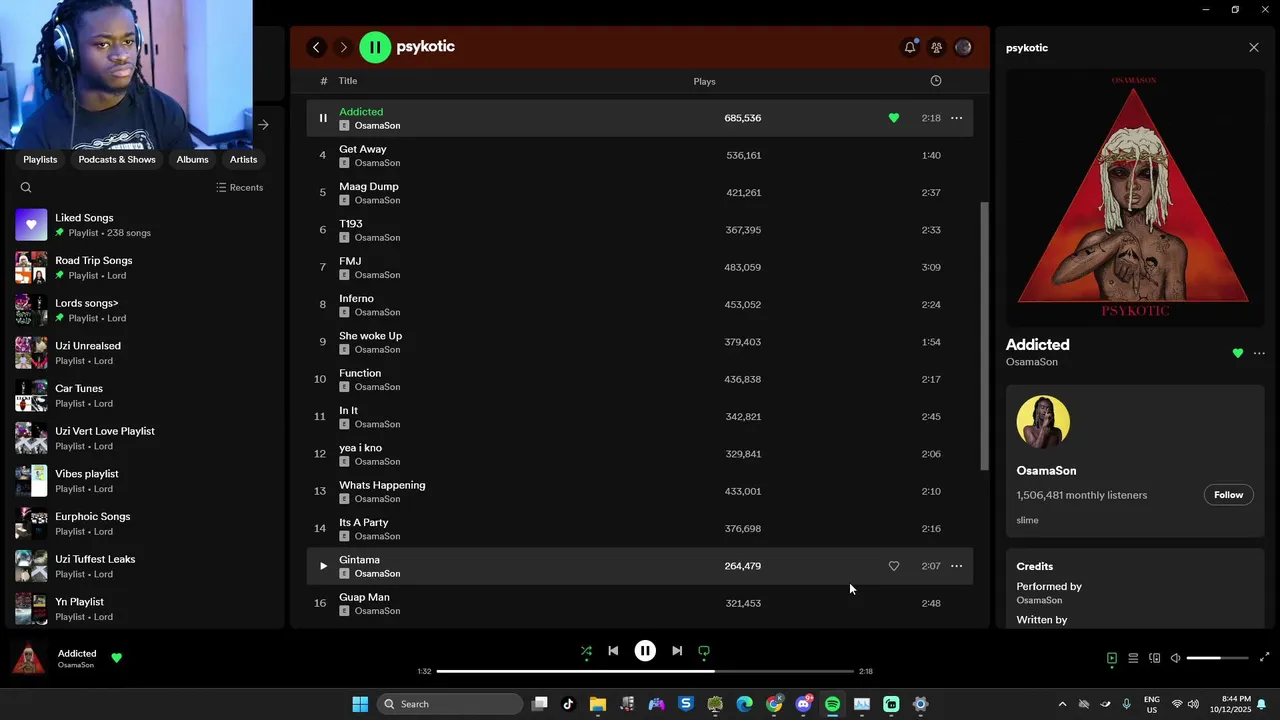Play the Gintama track
The height and width of the screenshot is (720, 1280).
click(322, 566)
